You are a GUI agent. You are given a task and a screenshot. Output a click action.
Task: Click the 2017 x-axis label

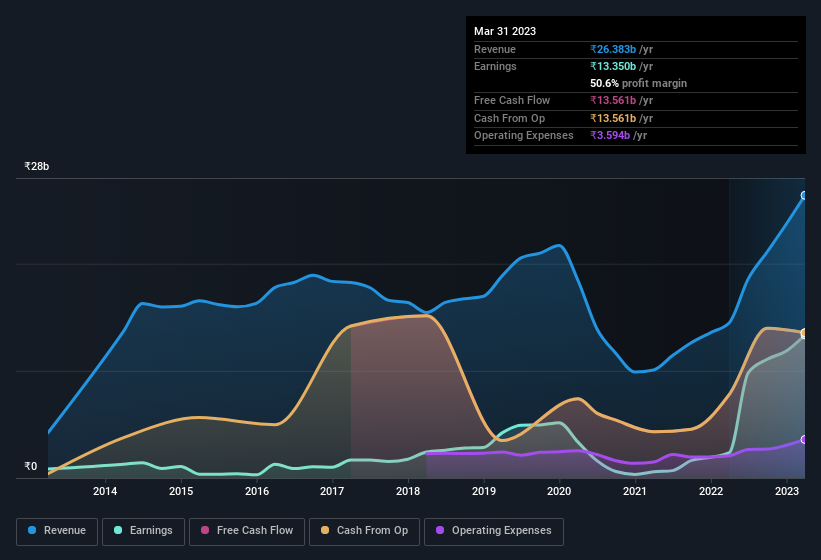coord(332,491)
